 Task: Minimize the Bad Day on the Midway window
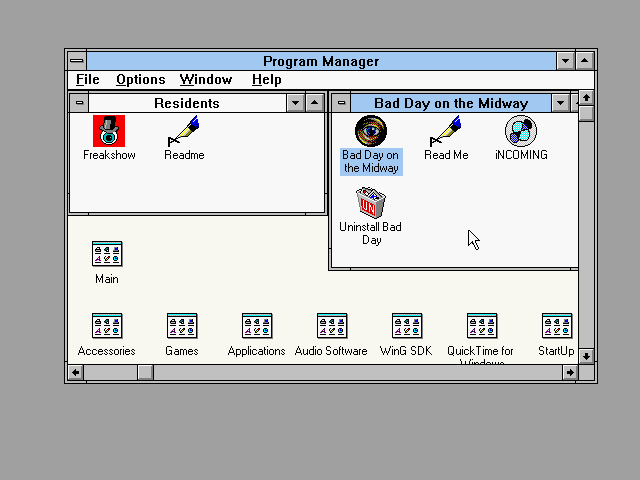click(x=560, y=103)
